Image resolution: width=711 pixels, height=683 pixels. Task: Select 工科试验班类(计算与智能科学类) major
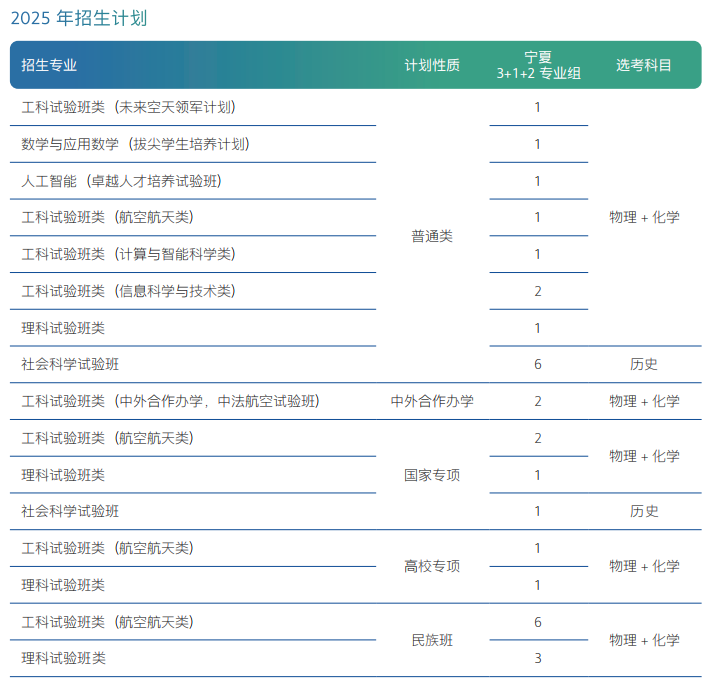[129, 254]
